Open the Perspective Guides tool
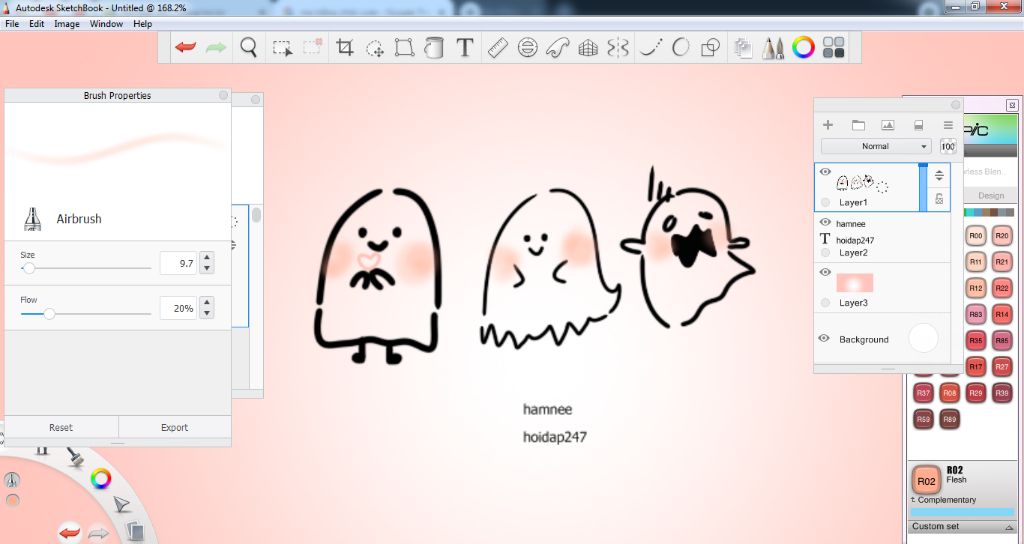This screenshot has width=1024, height=544. tap(588, 48)
